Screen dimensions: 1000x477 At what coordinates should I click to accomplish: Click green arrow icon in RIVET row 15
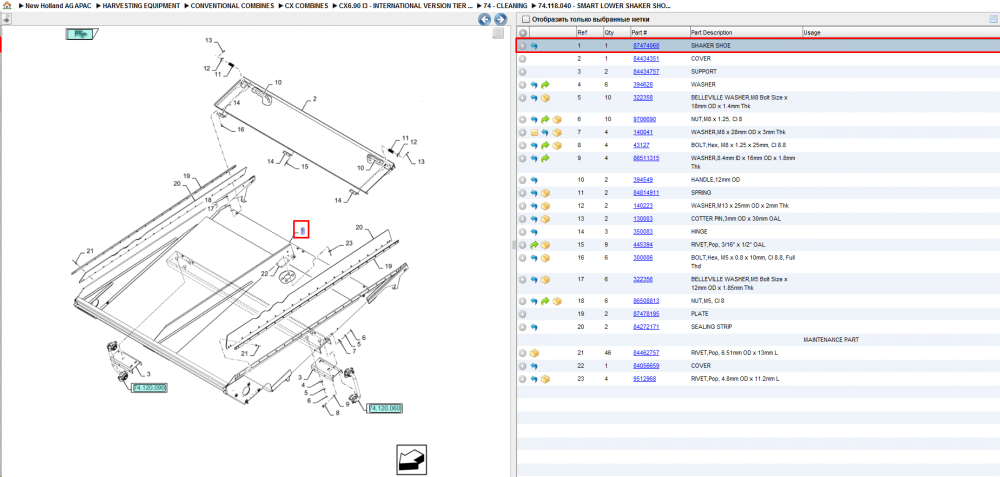[x=534, y=244]
